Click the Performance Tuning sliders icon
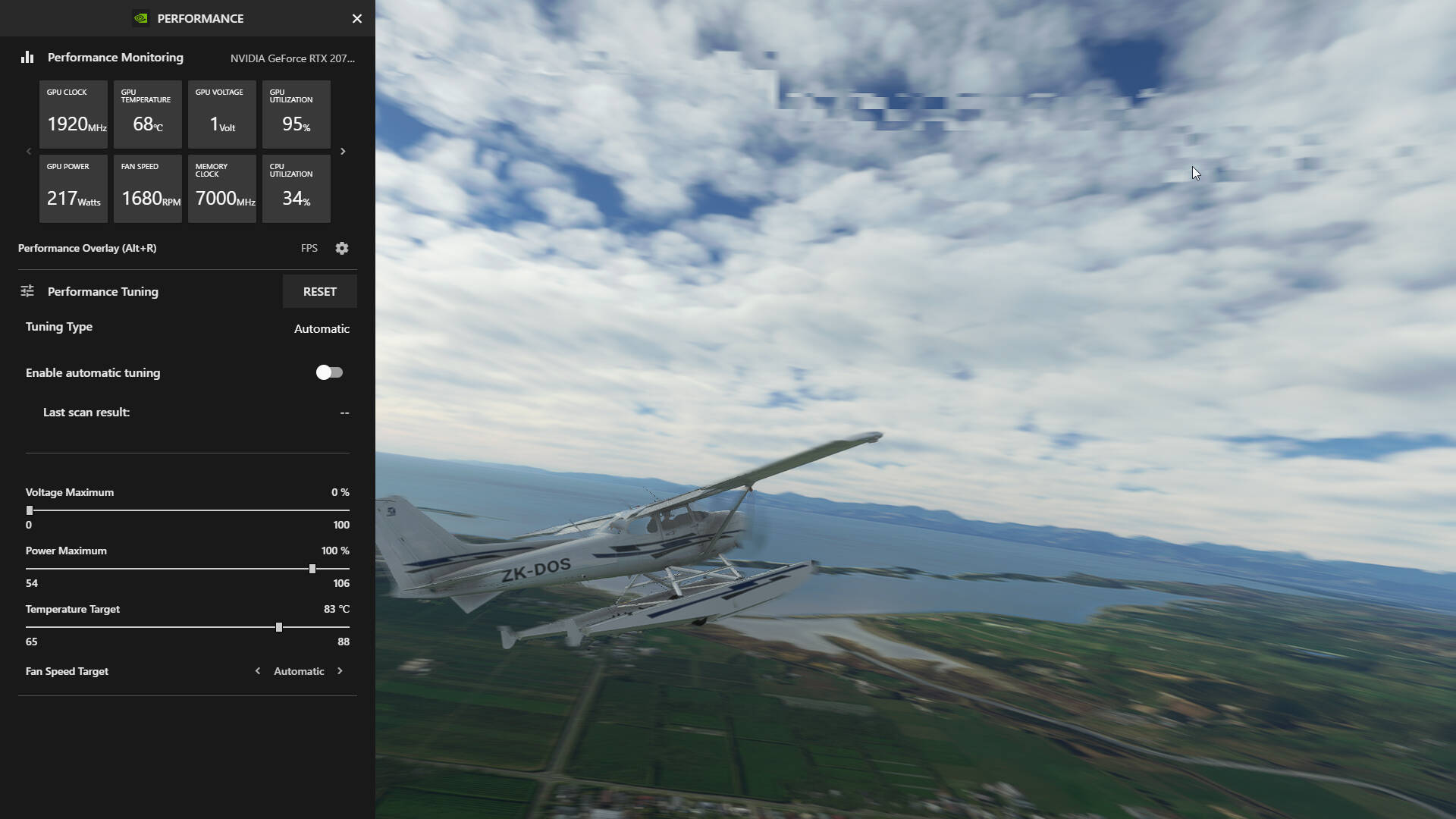This screenshot has width=1456, height=819. (x=27, y=291)
